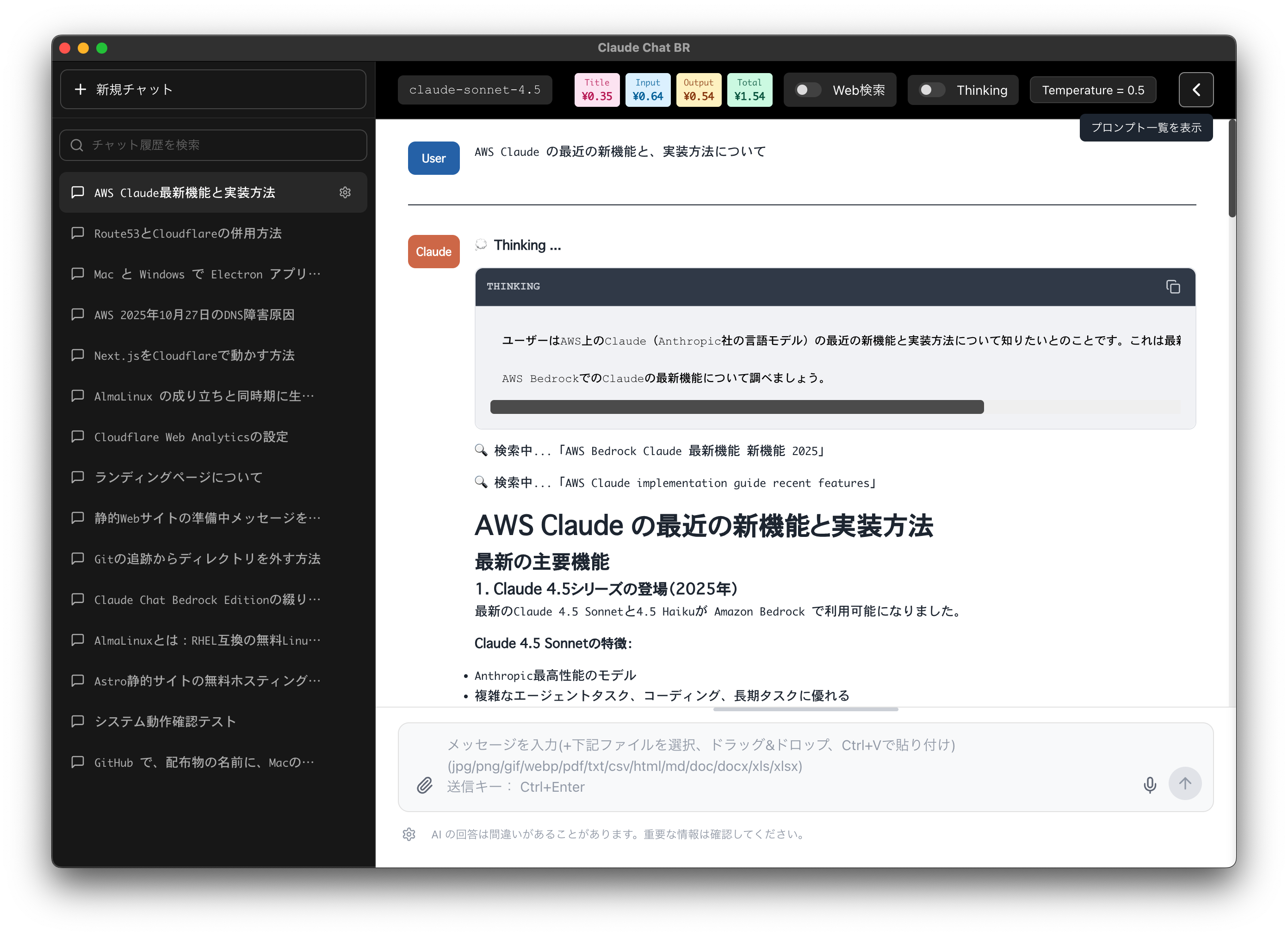Open the claude-sonnet-4.5 model selector
This screenshot has height=936, width=1288.
tap(475, 90)
